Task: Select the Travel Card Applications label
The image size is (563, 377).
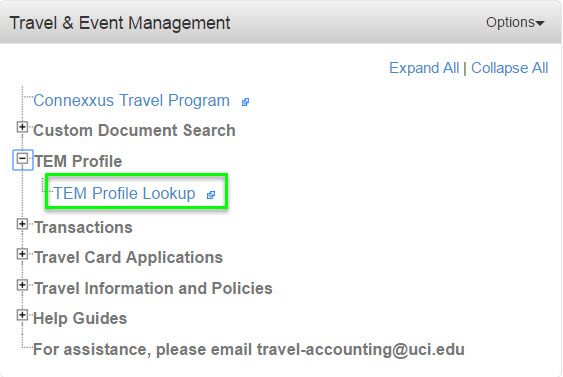Action: (x=129, y=258)
